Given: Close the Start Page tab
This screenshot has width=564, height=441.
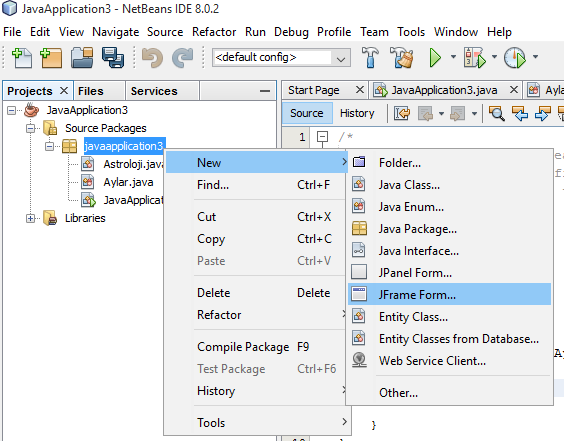Looking at the screenshot, I should pos(360,90).
